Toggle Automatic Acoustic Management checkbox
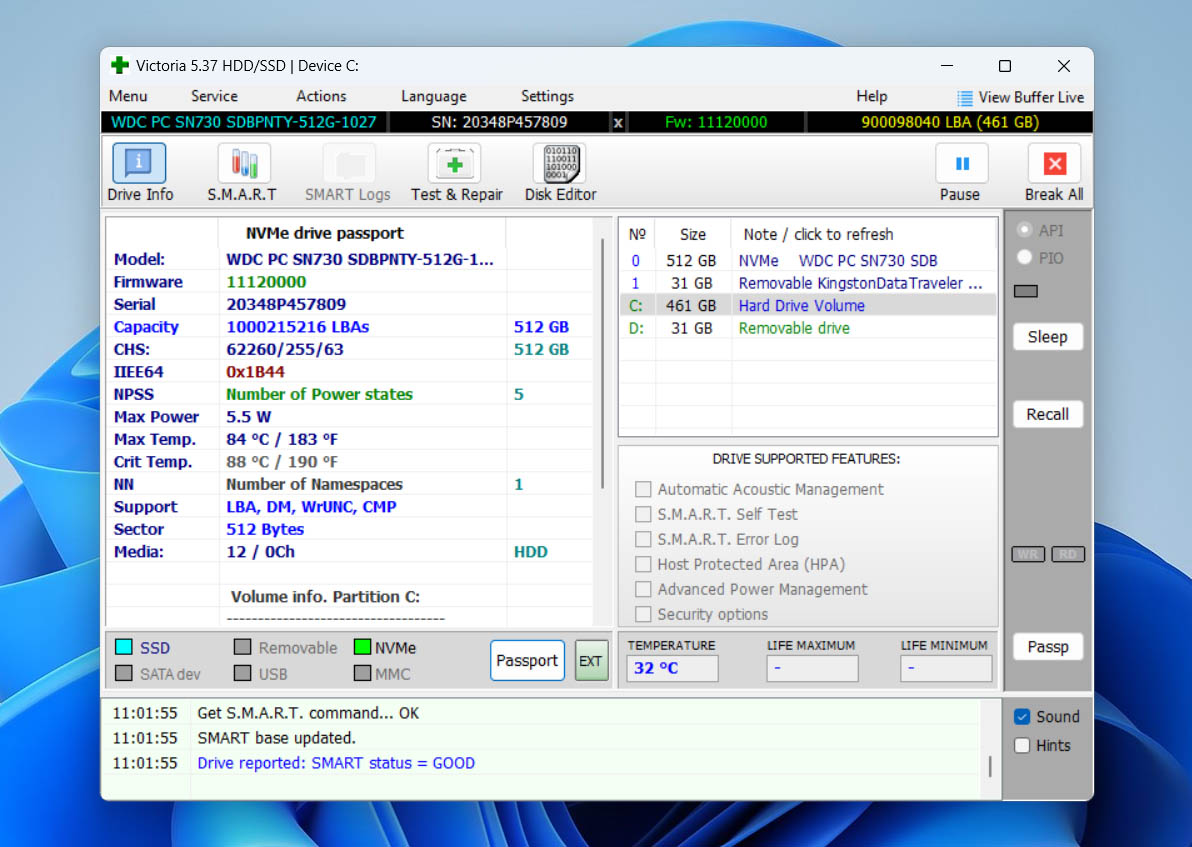Image resolution: width=1192 pixels, height=847 pixels. (643, 489)
